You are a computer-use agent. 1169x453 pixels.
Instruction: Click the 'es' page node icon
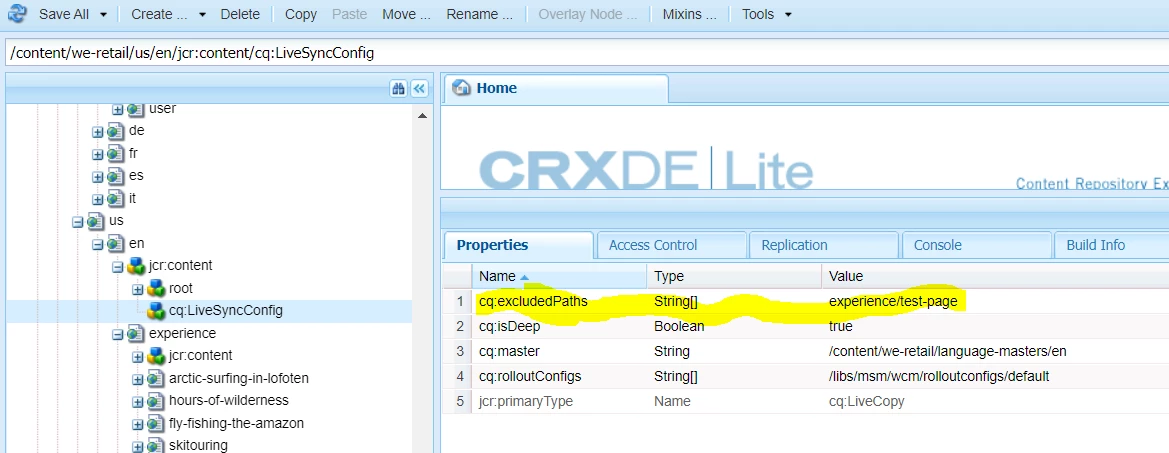pyautogui.click(x=116, y=177)
